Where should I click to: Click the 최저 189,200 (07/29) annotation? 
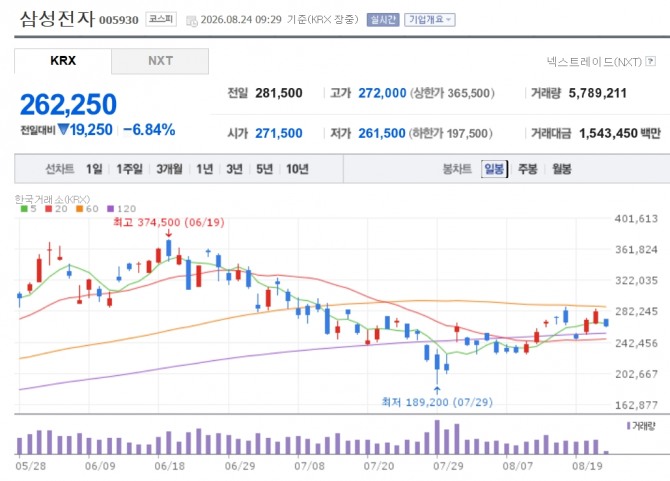tap(437, 402)
